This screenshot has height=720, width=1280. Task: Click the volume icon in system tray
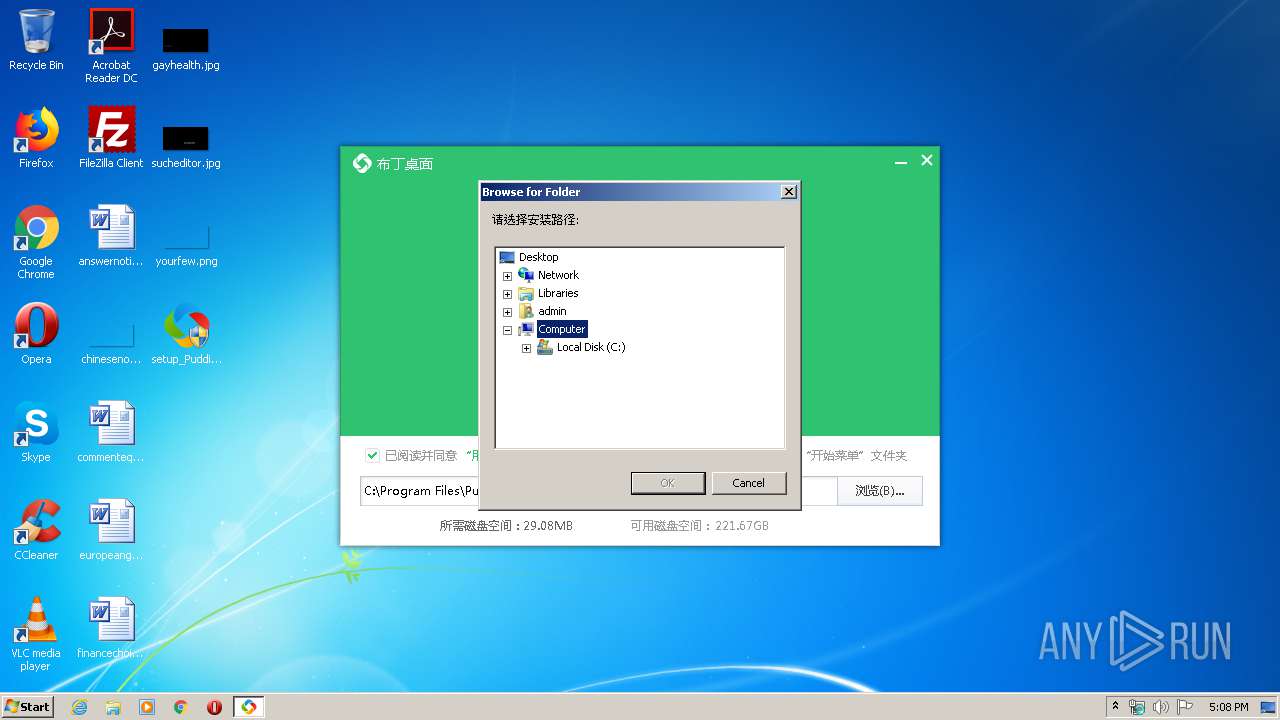[1161, 707]
